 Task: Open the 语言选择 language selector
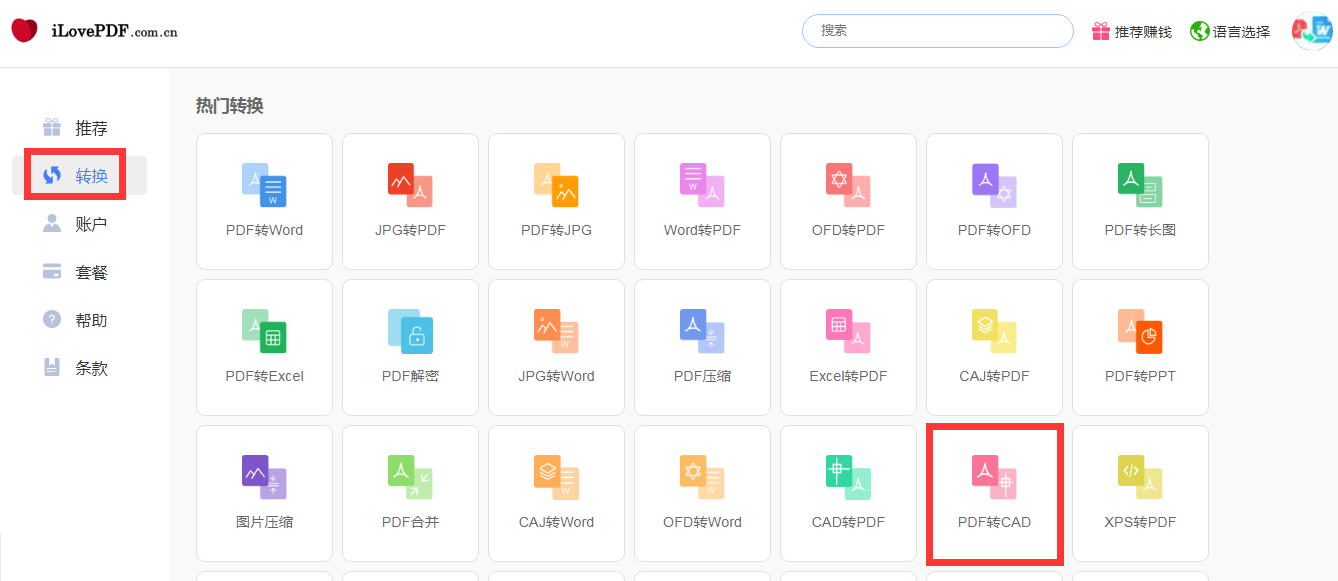1230,31
